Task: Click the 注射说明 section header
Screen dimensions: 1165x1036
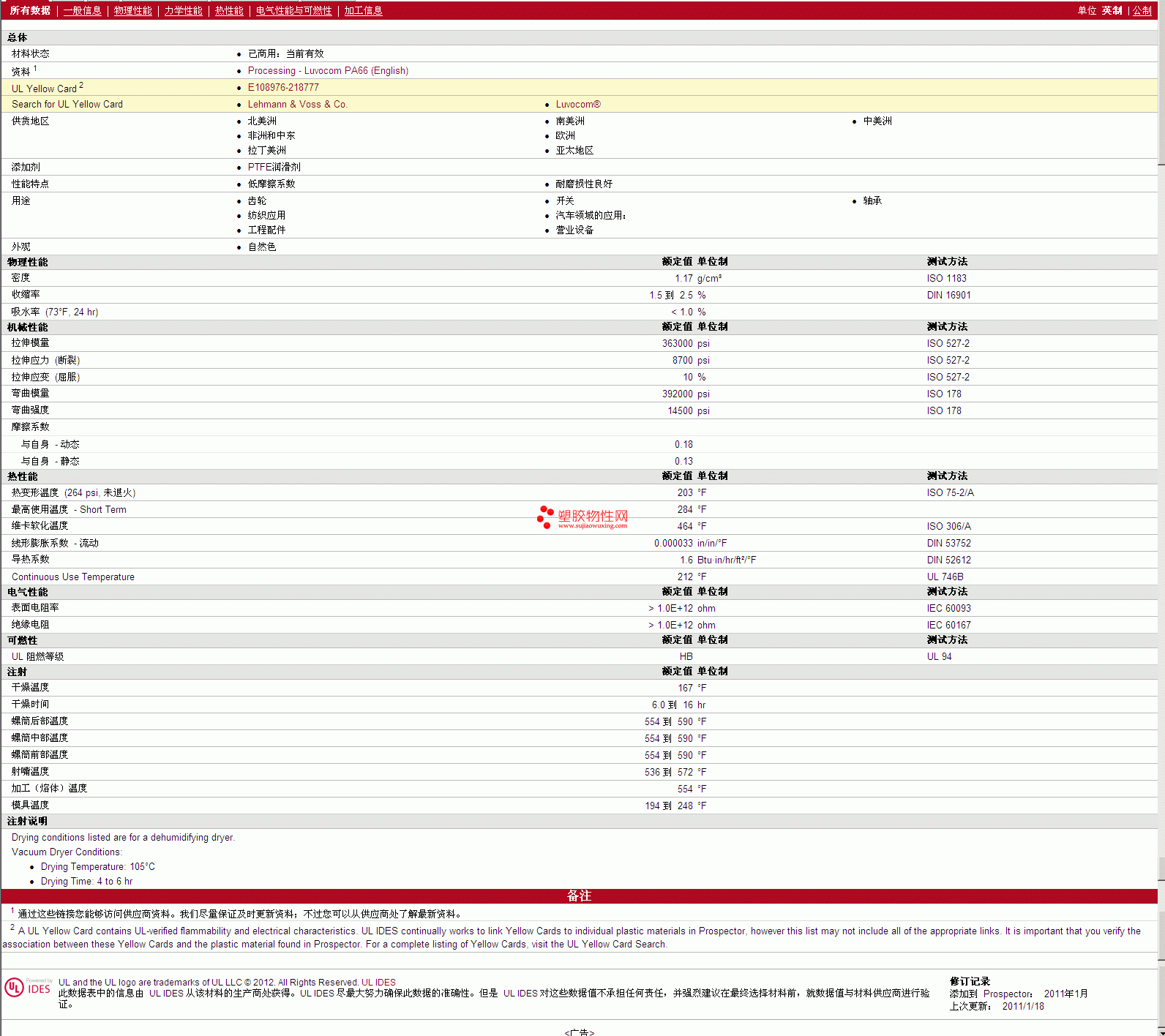Action: coord(27,821)
